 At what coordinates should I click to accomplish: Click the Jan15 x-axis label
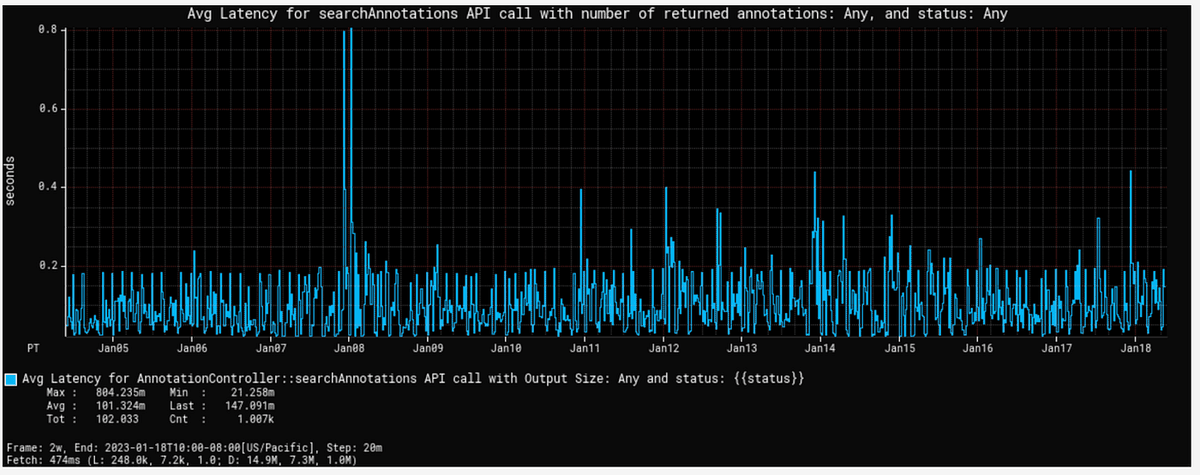(x=900, y=348)
